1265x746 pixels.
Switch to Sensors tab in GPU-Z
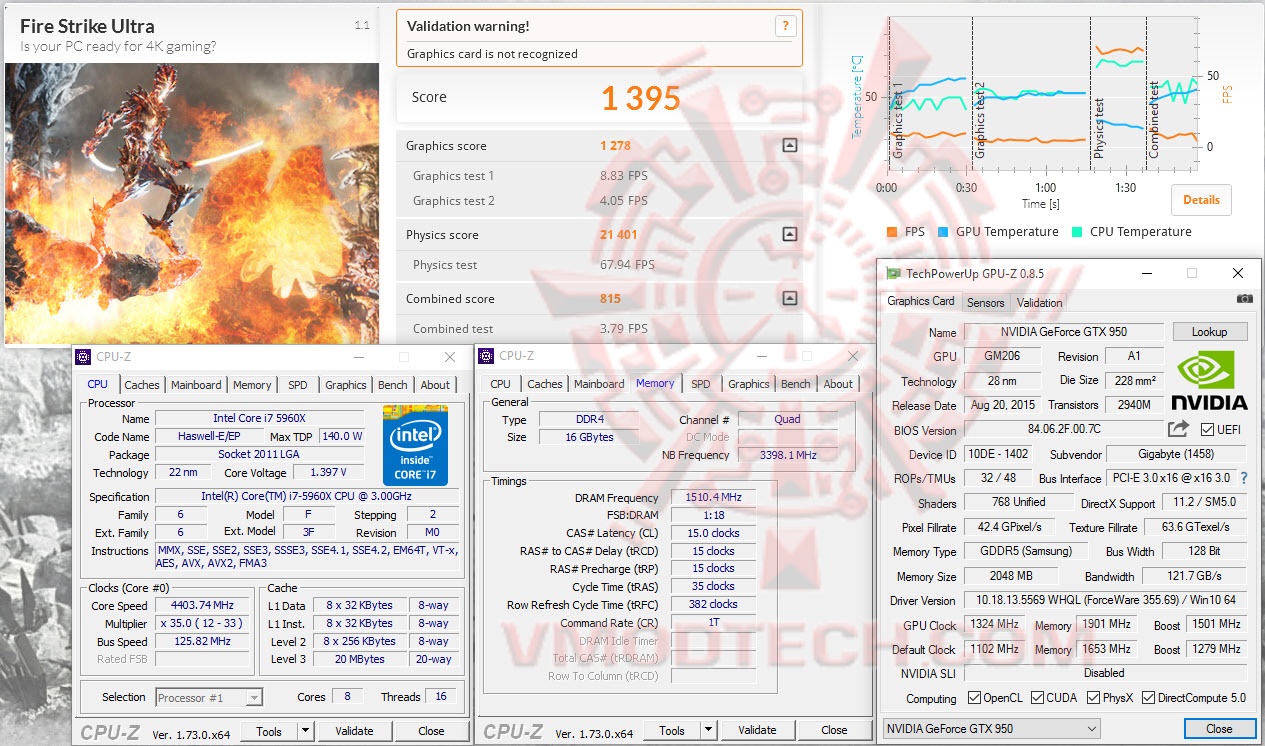[x=985, y=302]
